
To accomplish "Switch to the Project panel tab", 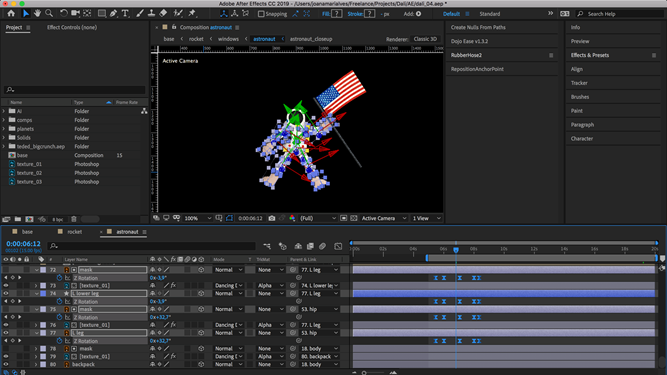I will point(14,27).
